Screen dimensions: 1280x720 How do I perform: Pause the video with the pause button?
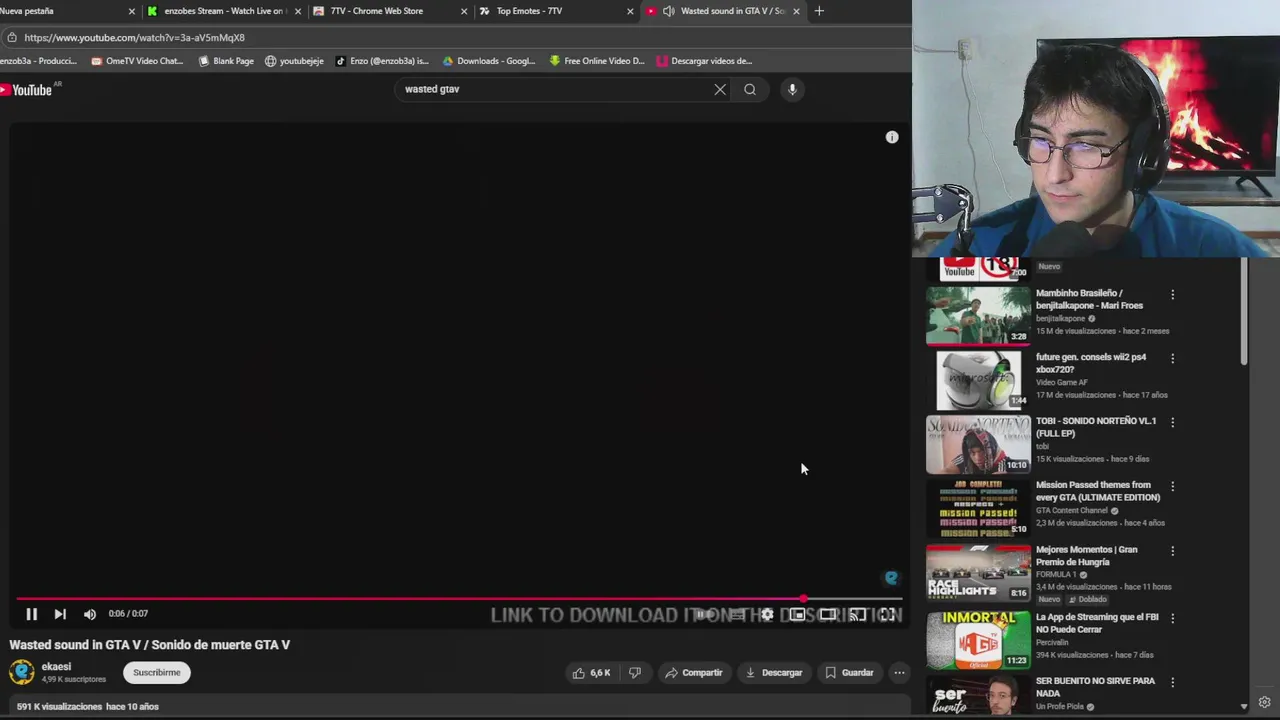coord(31,614)
